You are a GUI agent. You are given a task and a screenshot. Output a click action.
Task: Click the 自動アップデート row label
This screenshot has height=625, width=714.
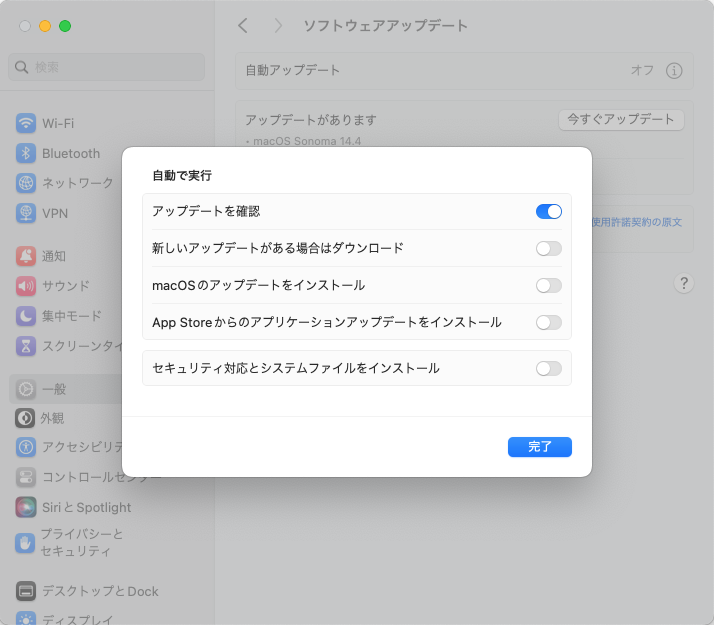(293, 70)
